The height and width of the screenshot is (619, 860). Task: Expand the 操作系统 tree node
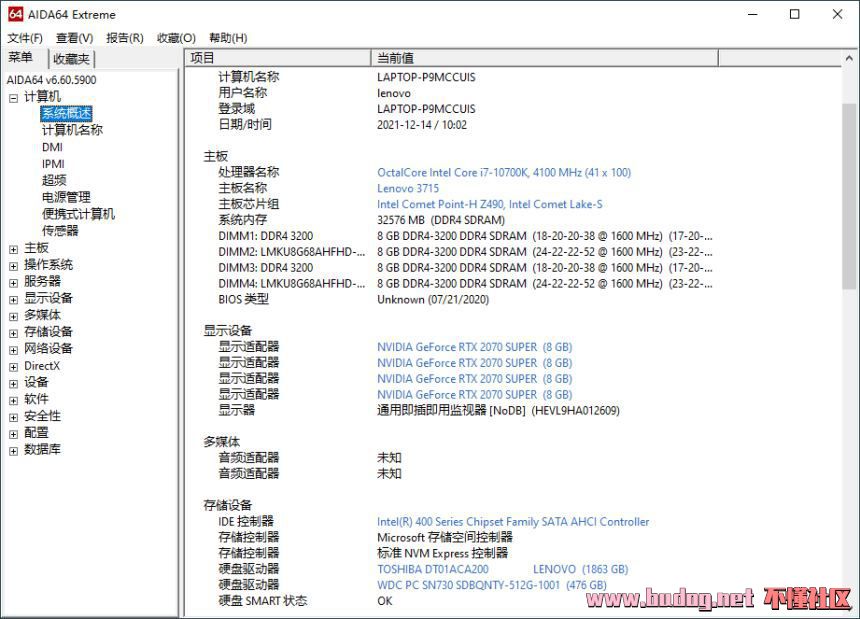coord(13,266)
